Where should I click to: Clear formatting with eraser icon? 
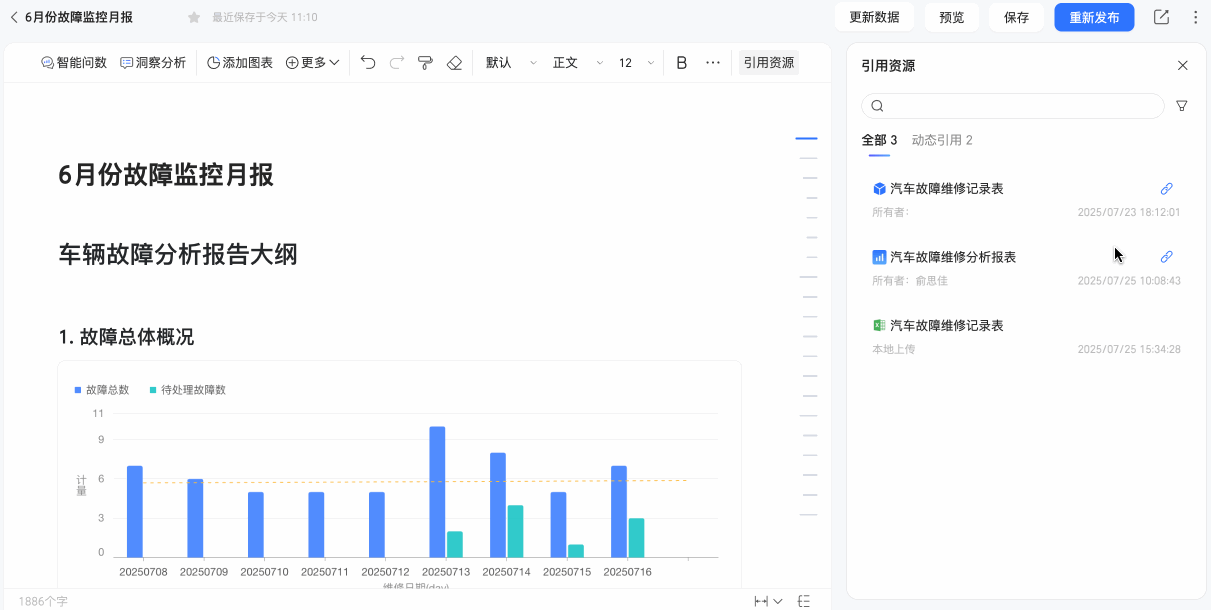point(454,62)
